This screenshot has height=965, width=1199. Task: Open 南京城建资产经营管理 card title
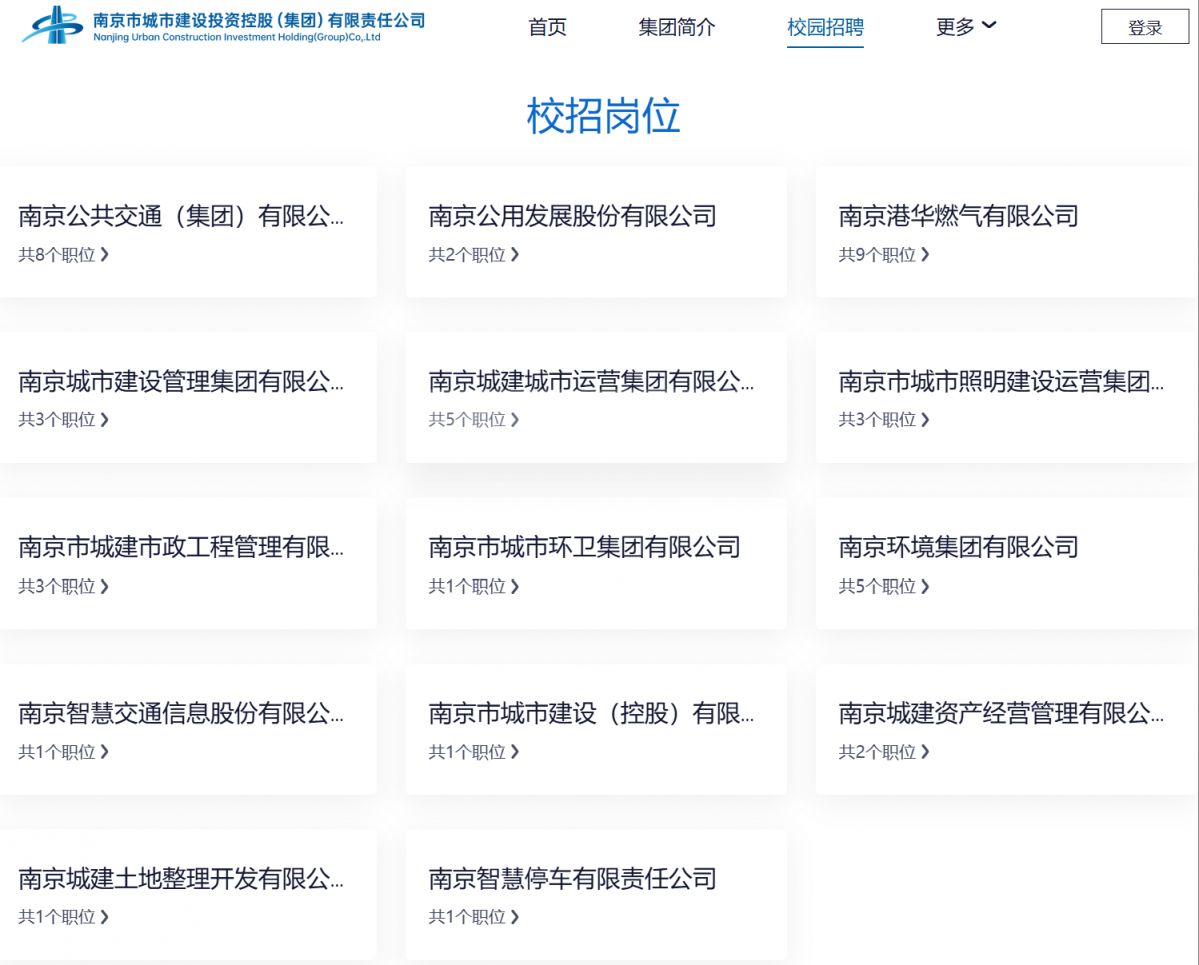[x=1001, y=713]
